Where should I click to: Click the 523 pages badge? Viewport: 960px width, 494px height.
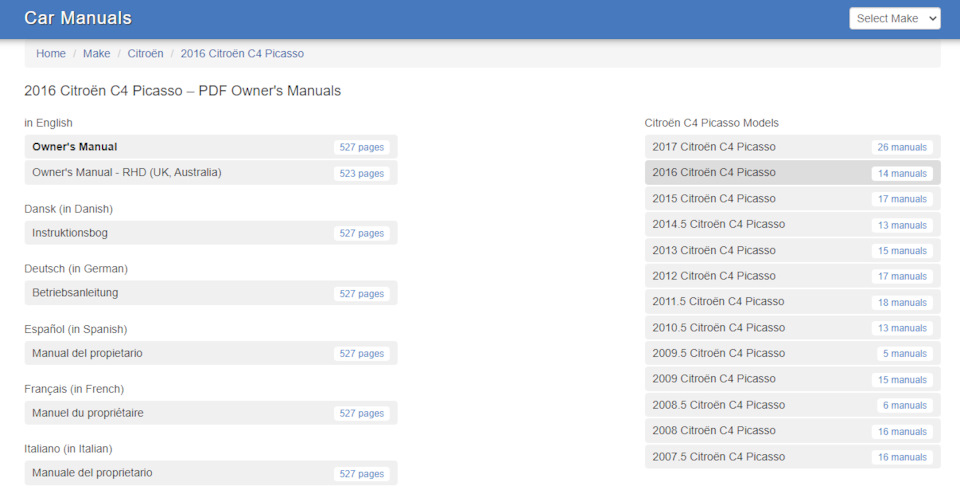pos(362,173)
